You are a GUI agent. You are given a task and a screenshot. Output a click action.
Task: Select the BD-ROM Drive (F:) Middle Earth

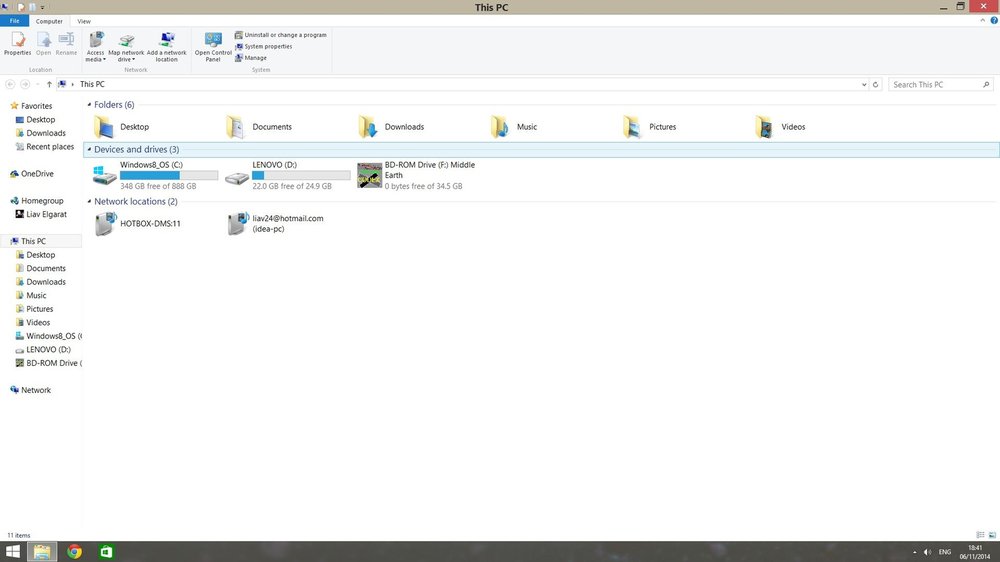[418, 175]
